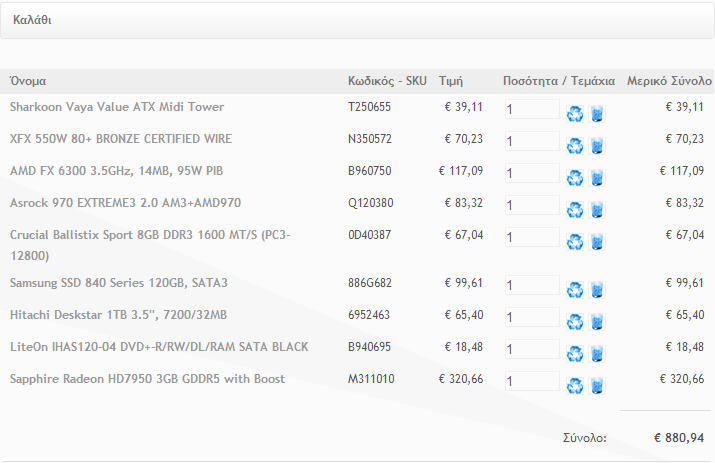Delete Samsung SSD 840 from cart
Viewport: 715px width, 463px height.
coord(597,290)
